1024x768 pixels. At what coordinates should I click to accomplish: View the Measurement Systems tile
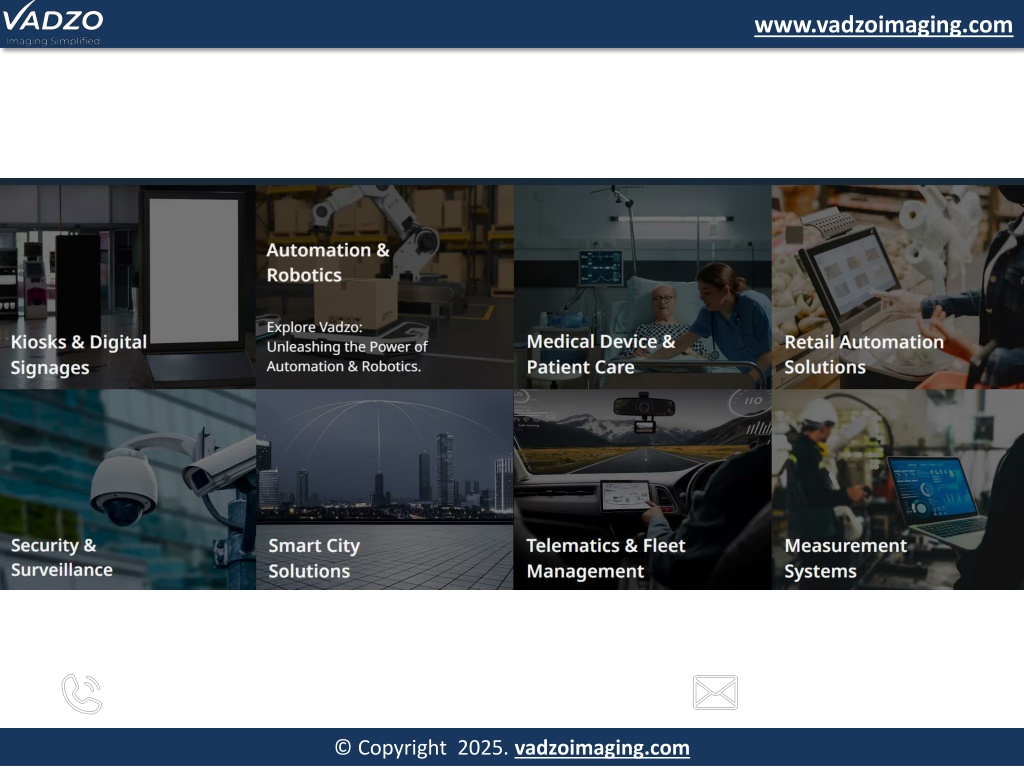[898, 489]
